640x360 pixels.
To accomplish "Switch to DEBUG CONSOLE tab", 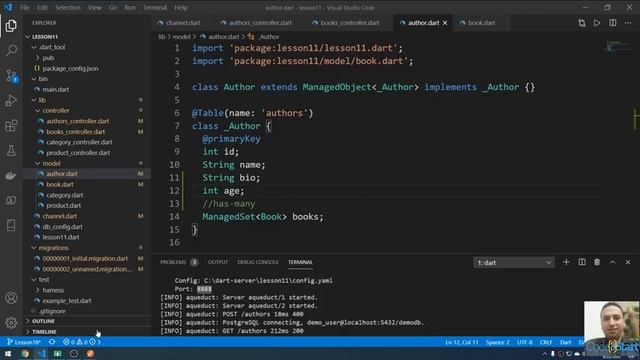I will point(258,262).
